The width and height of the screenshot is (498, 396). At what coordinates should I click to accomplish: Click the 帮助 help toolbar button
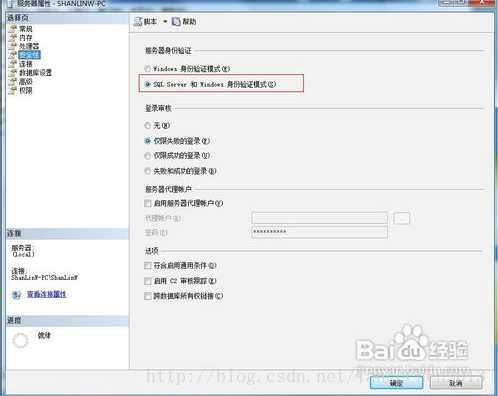click(x=184, y=22)
